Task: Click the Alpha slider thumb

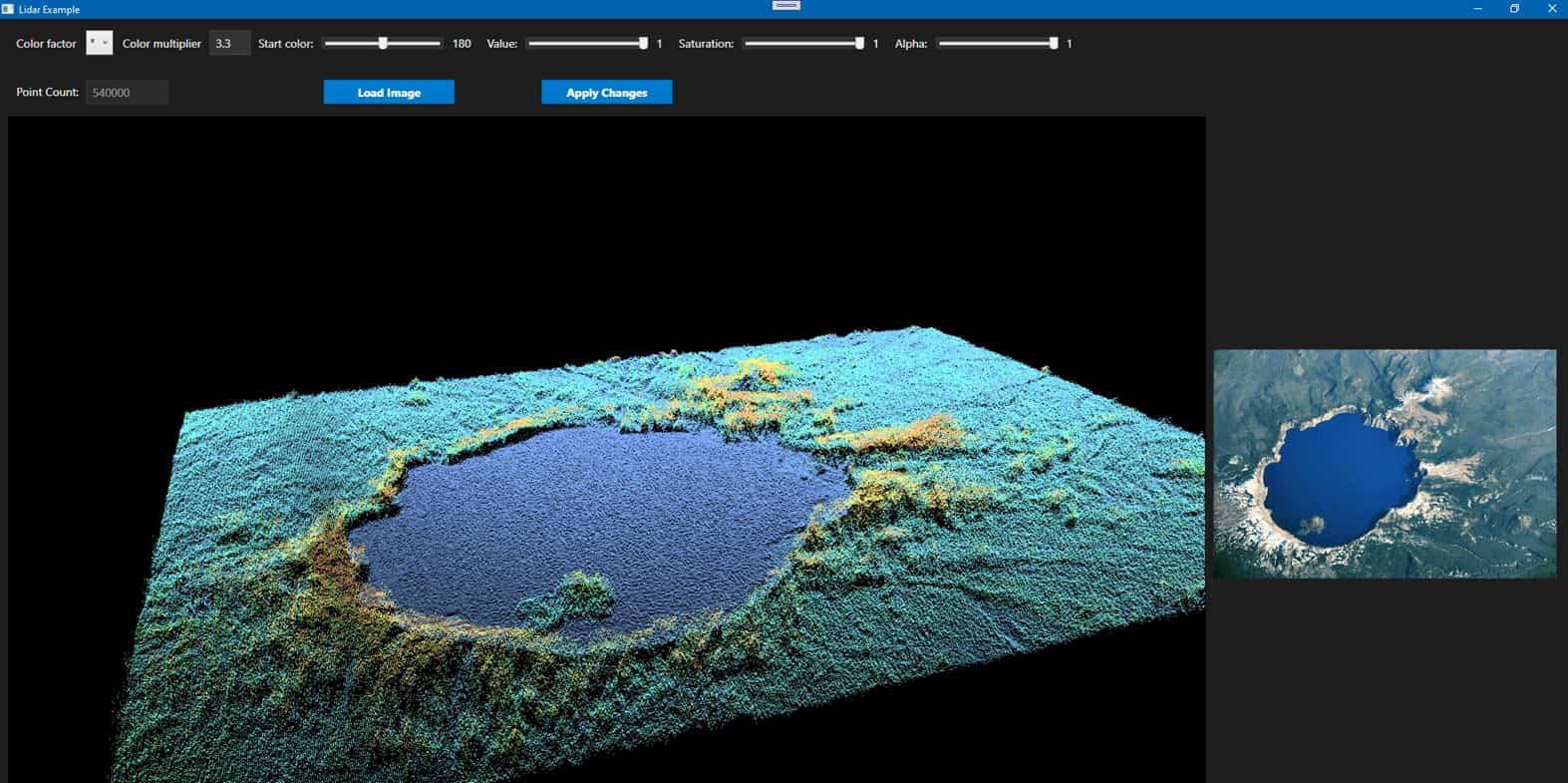Action: point(1054,43)
